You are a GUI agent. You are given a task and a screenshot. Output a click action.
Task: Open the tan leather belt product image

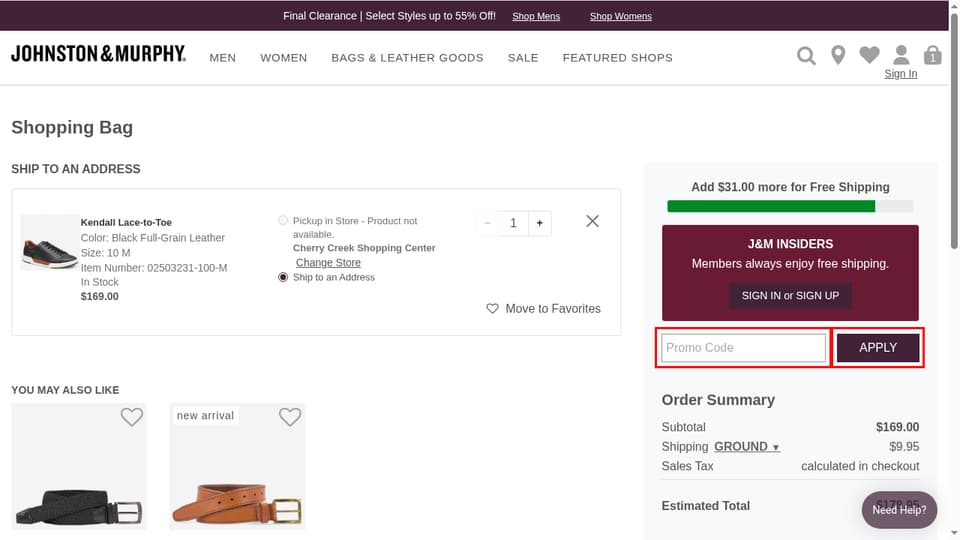pyautogui.click(x=238, y=467)
